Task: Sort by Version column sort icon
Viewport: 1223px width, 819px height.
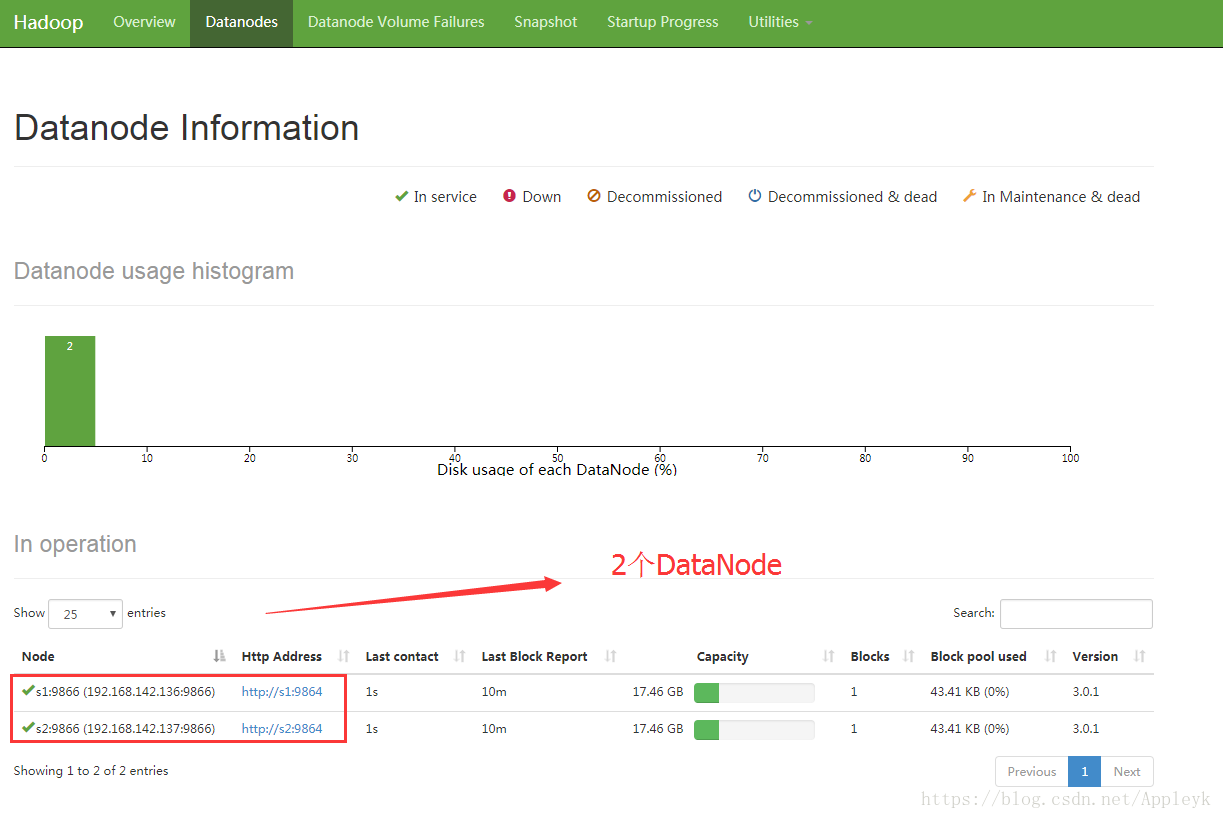Action: pyautogui.click(x=1140, y=657)
